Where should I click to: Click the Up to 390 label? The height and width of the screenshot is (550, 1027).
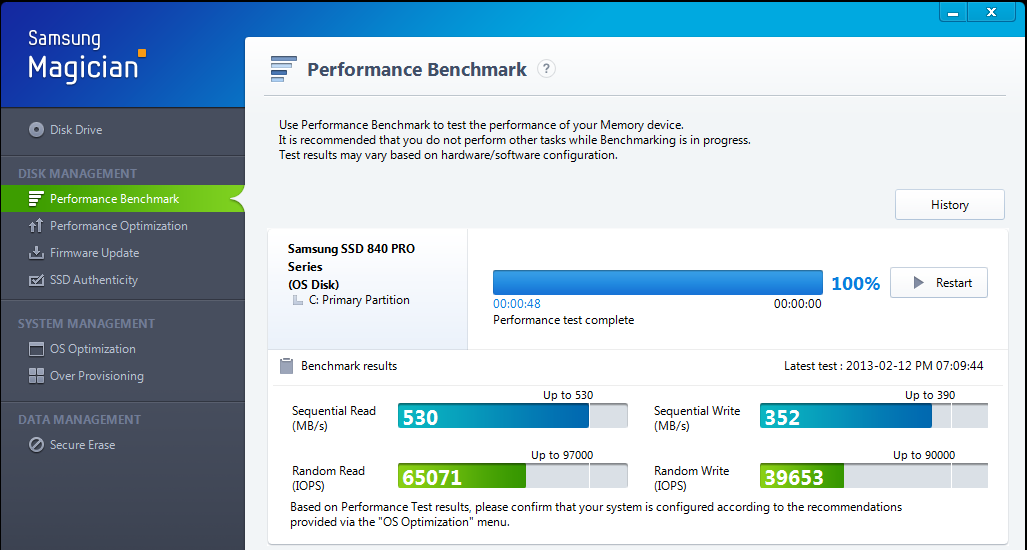point(930,395)
